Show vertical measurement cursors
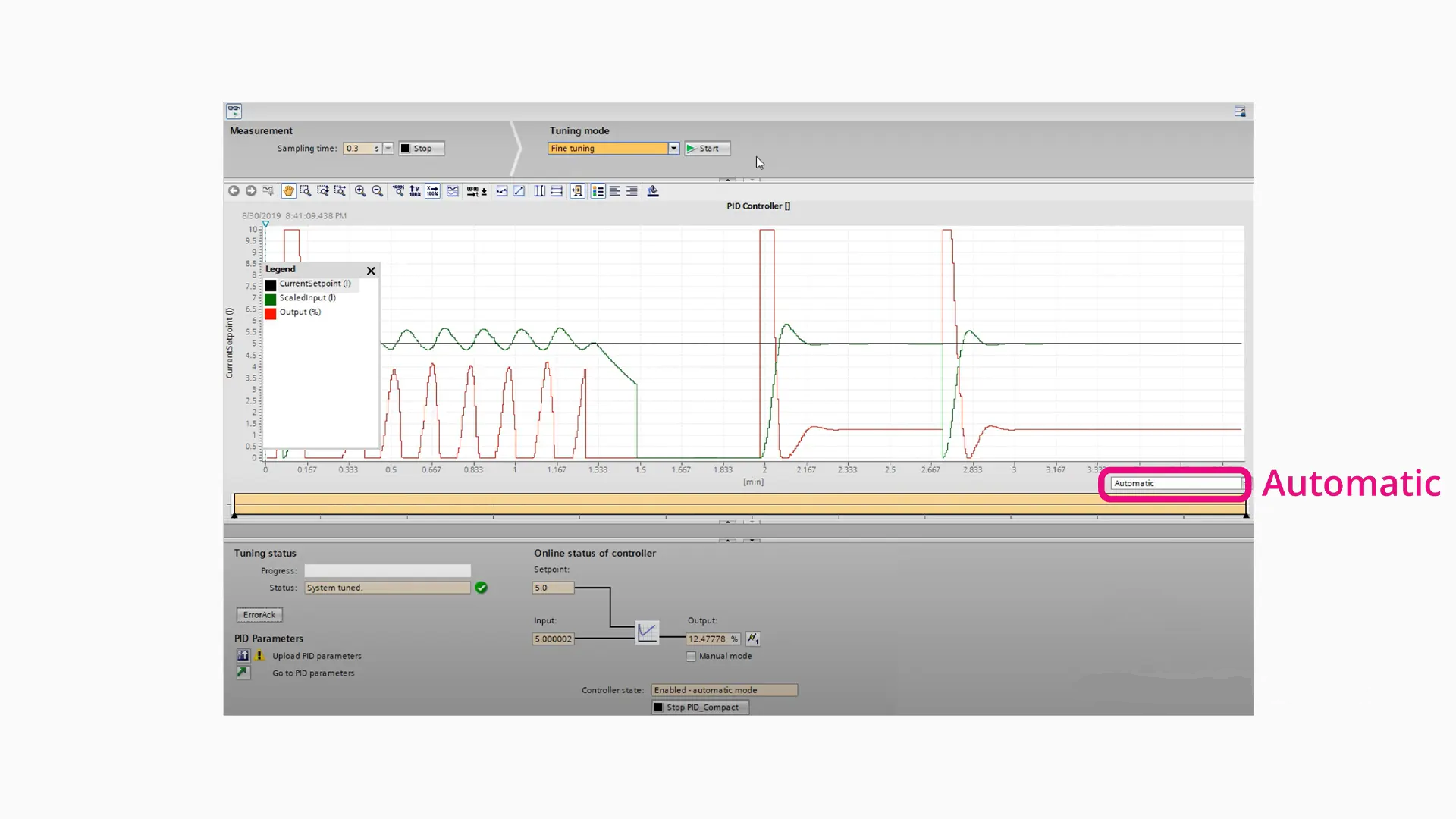 click(x=539, y=191)
